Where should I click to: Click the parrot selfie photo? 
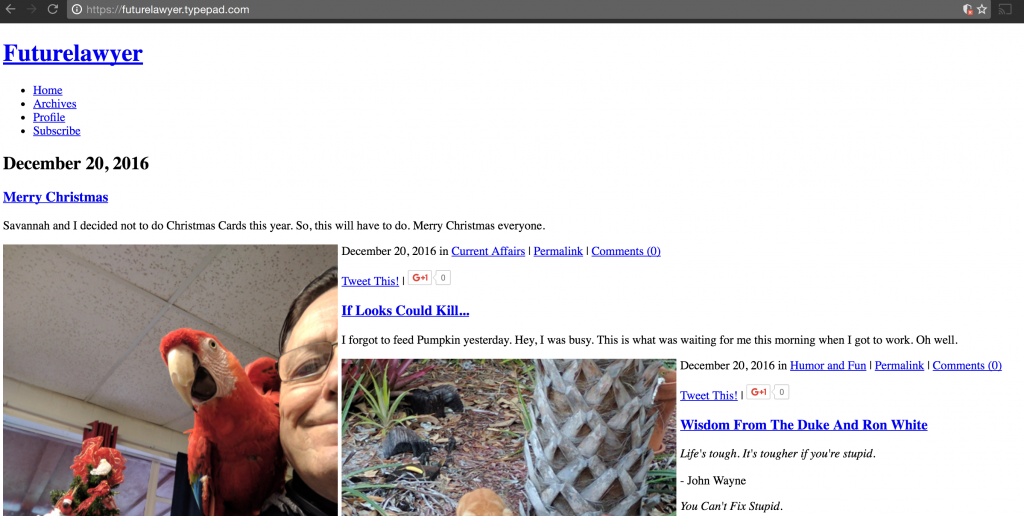(170, 380)
